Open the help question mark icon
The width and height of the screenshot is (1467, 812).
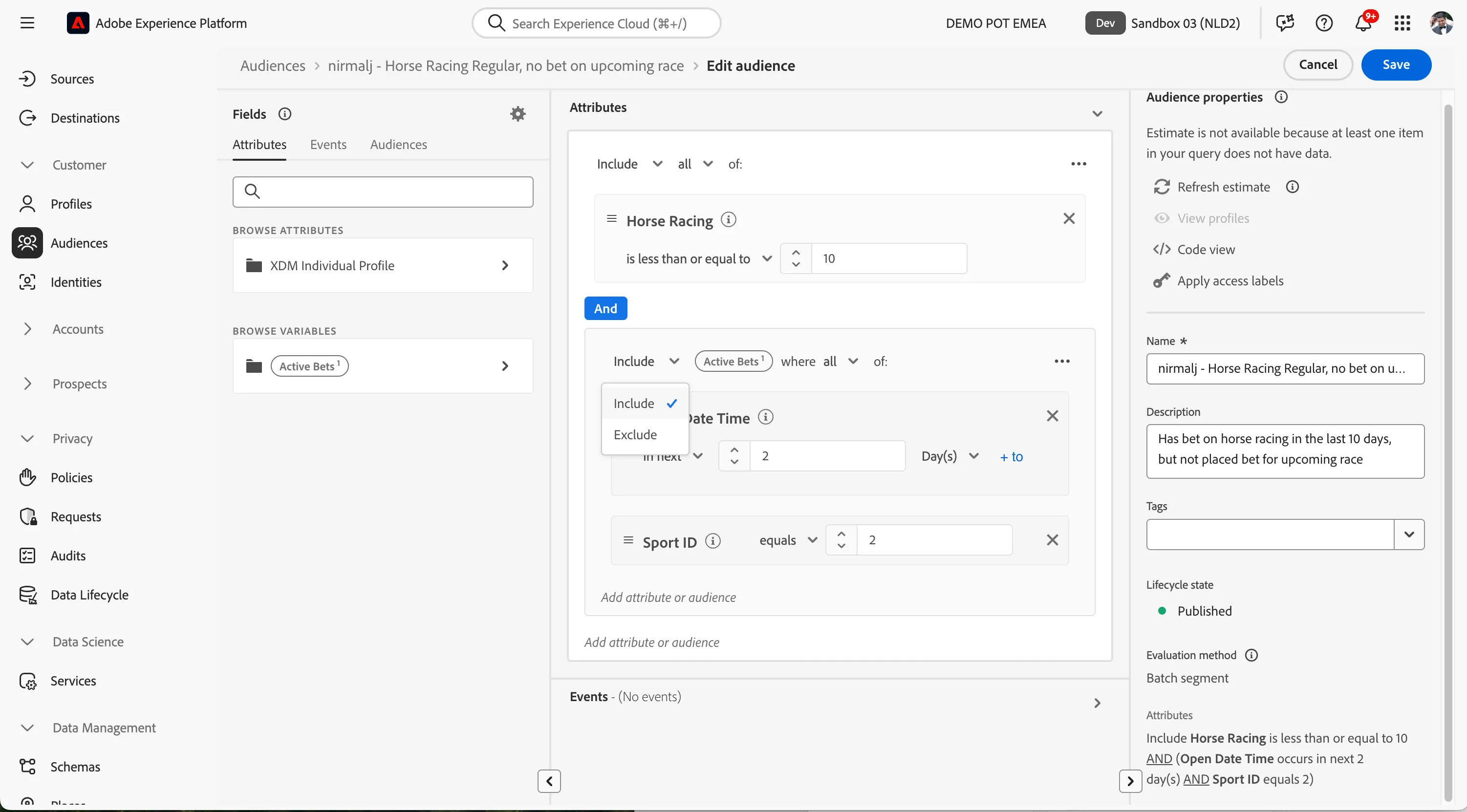point(1324,23)
